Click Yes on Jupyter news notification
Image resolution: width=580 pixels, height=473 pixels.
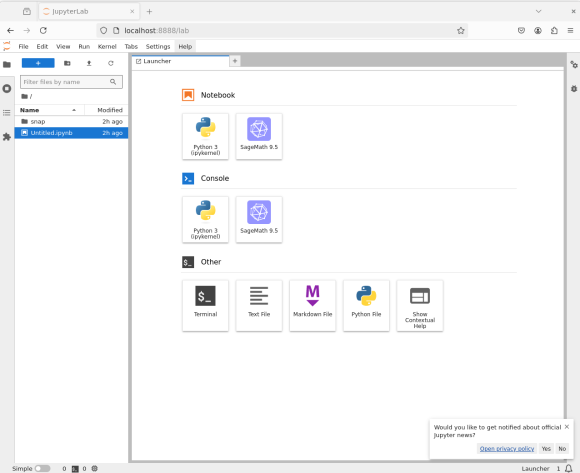pyautogui.click(x=546, y=449)
